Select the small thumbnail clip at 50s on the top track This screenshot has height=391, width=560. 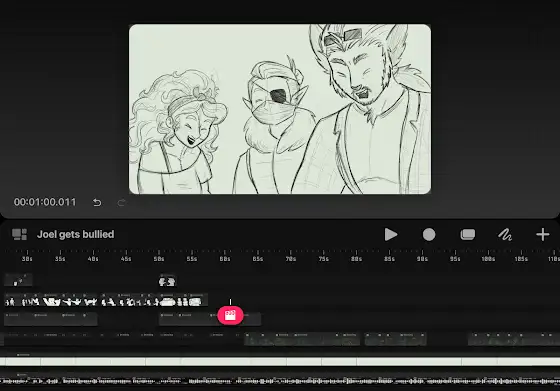pyautogui.click(x=167, y=281)
